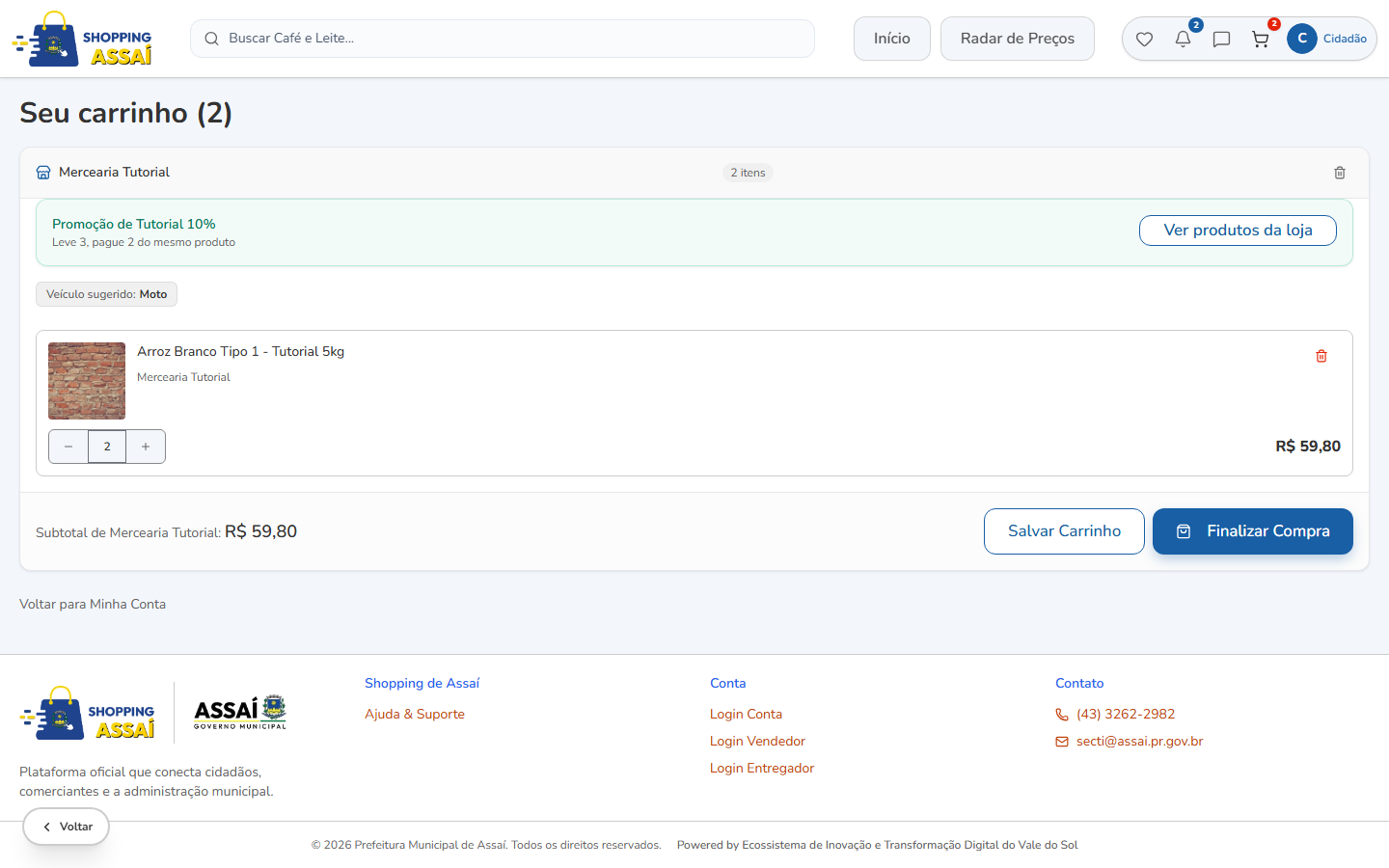Click the phone icon in Contato section
This screenshot has height=868, width=1389.
(1062, 715)
